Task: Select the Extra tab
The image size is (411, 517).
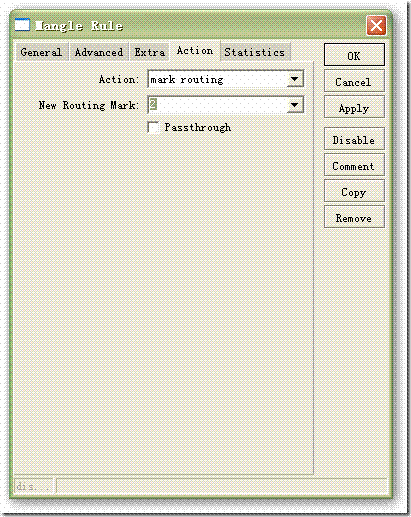Action: click(x=150, y=52)
